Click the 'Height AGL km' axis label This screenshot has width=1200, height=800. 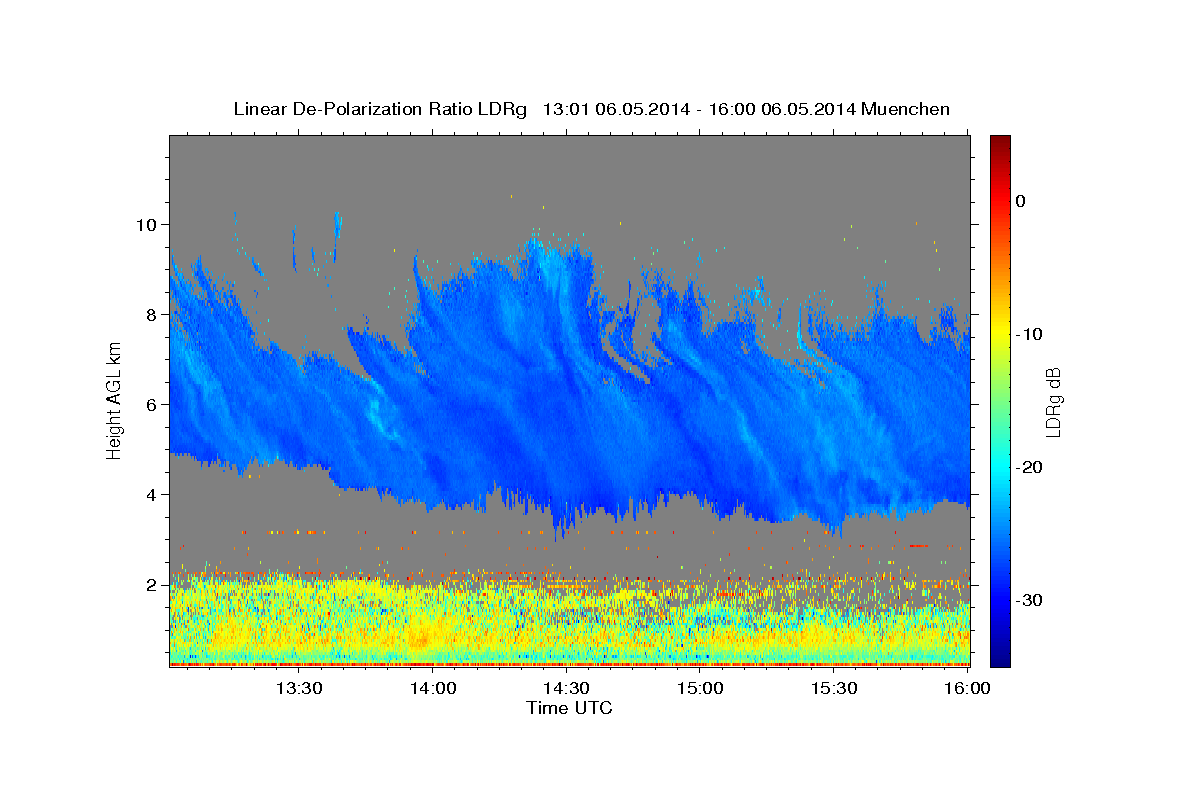[114, 400]
